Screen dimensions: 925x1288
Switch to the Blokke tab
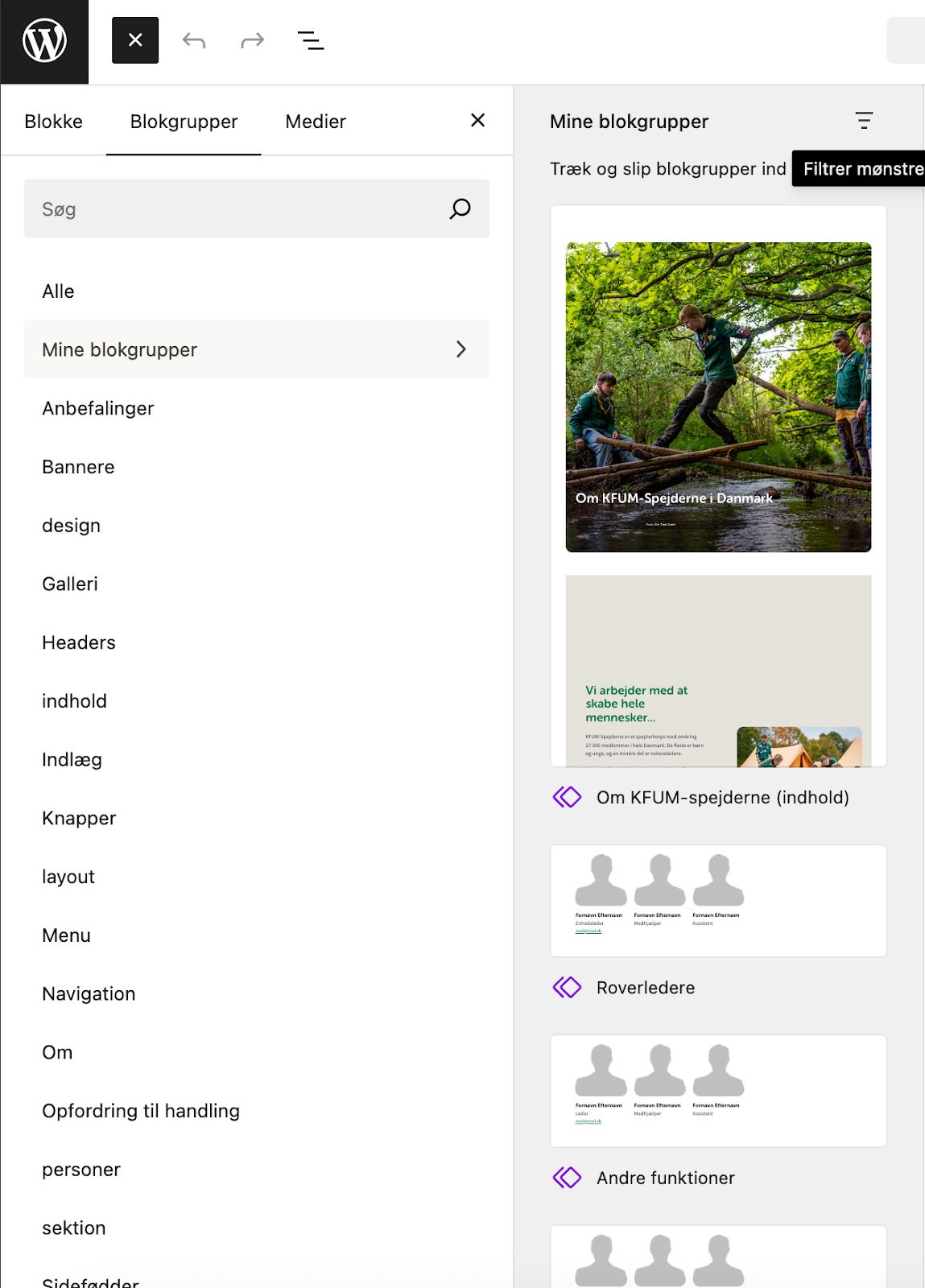pyautogui.click(x=53, y=122)
